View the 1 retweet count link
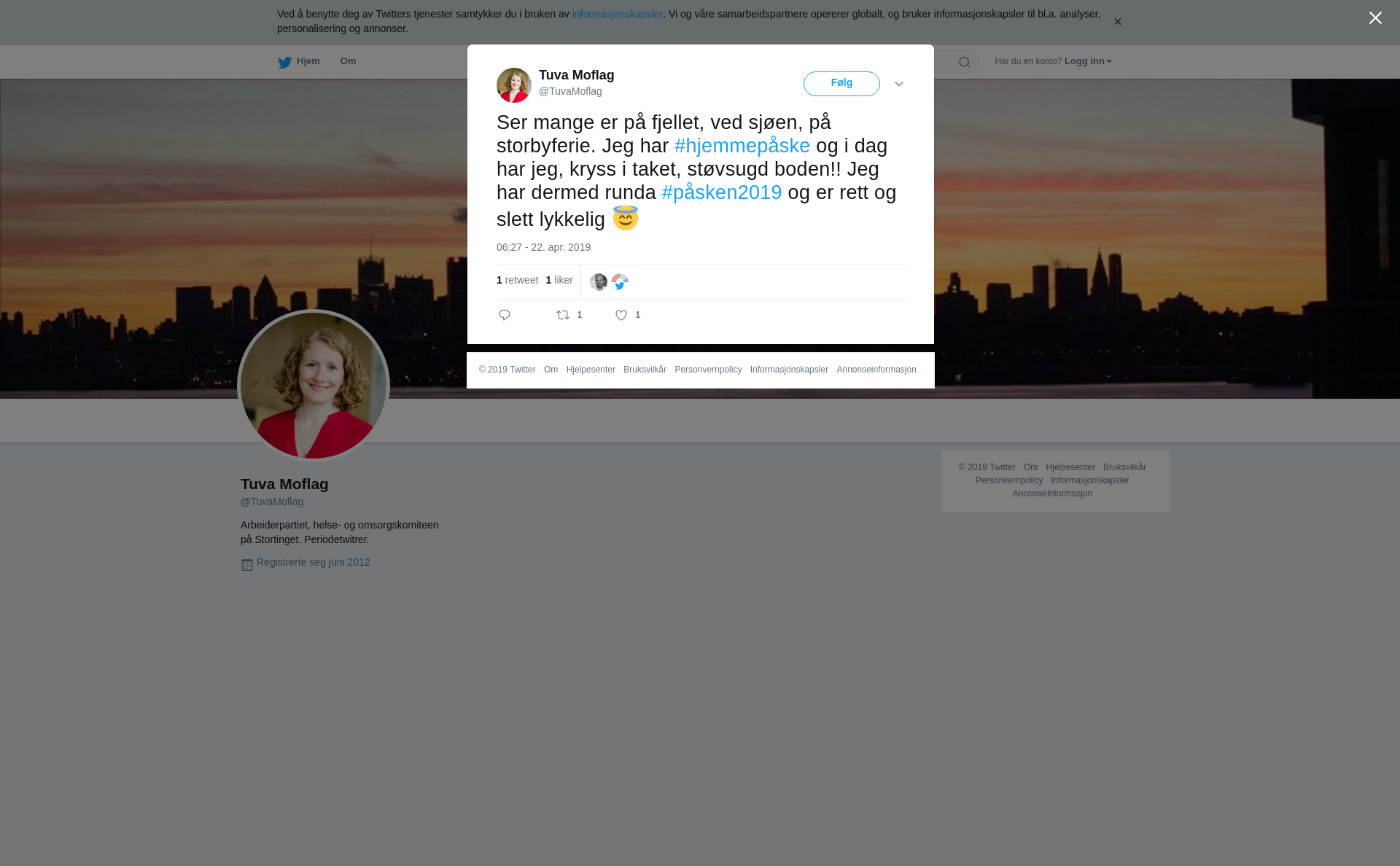1400x866 pixels. (518, 280)
